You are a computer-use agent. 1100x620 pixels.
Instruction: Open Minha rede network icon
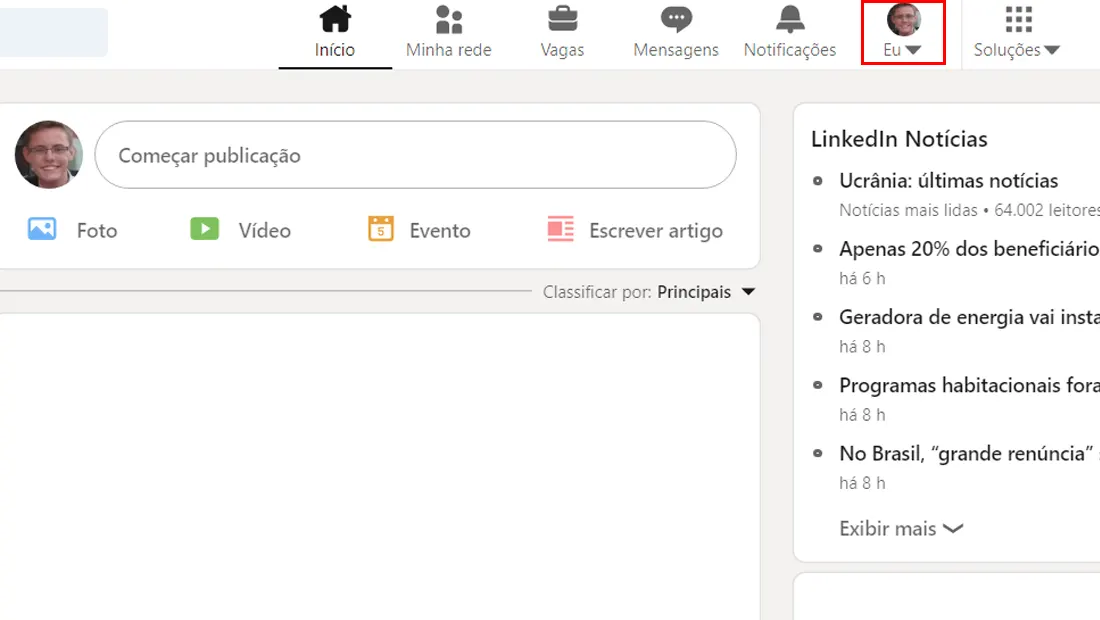(x=449, y=19)
